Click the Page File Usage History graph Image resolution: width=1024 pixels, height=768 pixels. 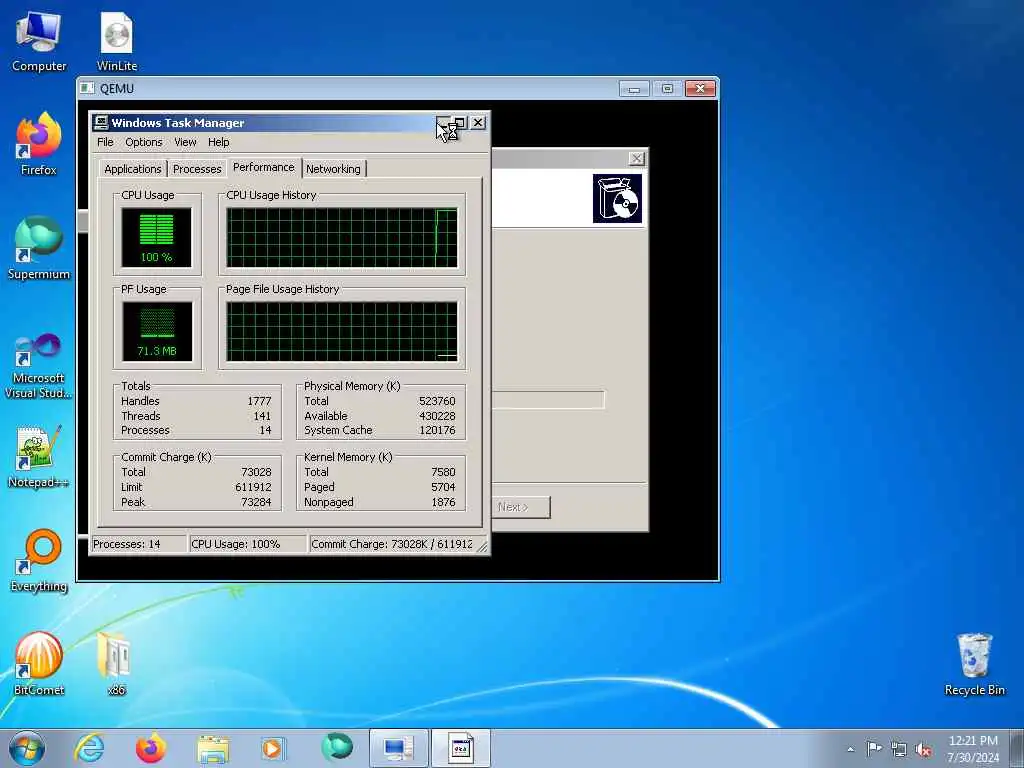tap(342, 331)
